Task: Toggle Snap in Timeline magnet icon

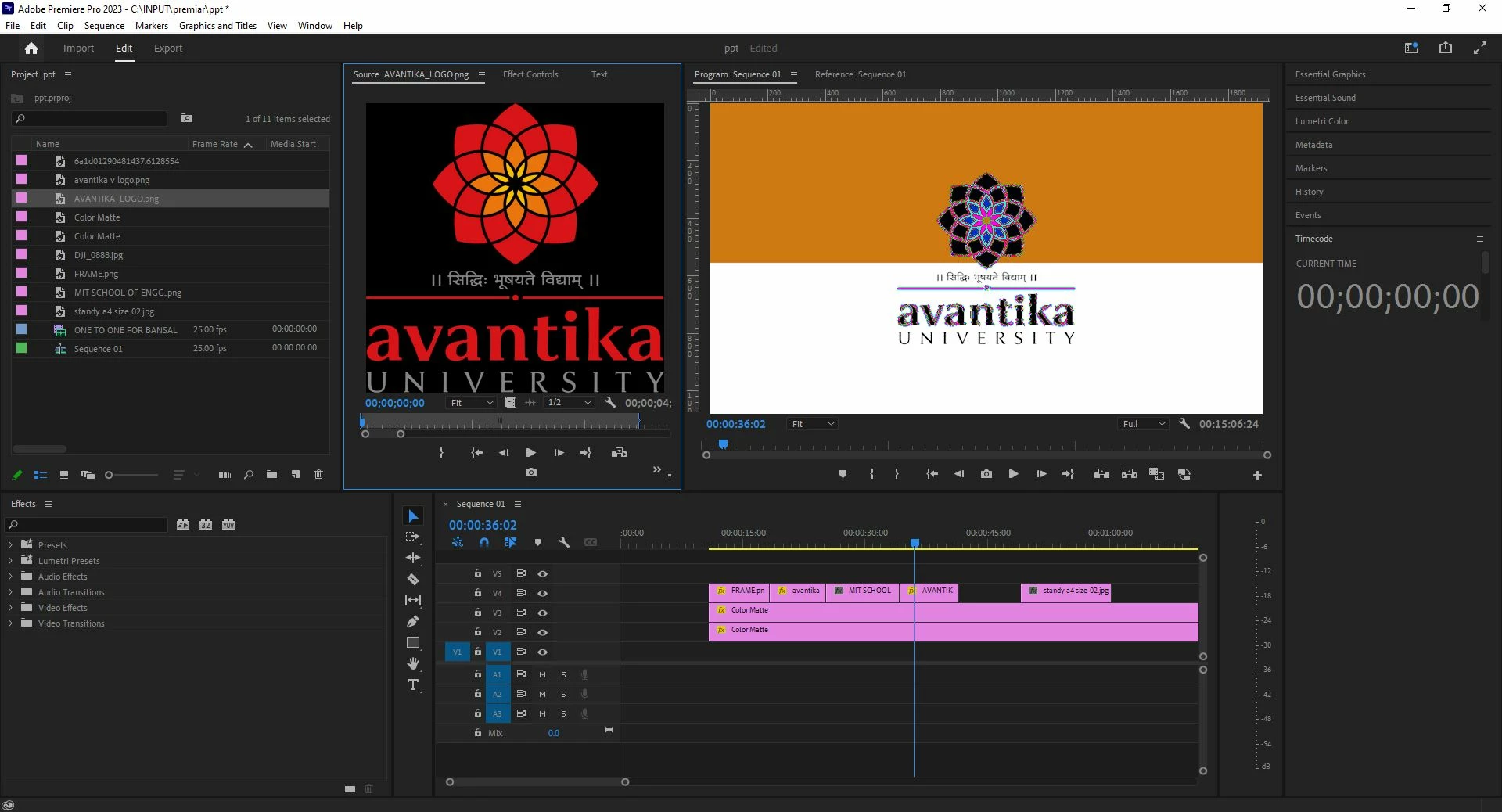Action: tap(484, 542)
